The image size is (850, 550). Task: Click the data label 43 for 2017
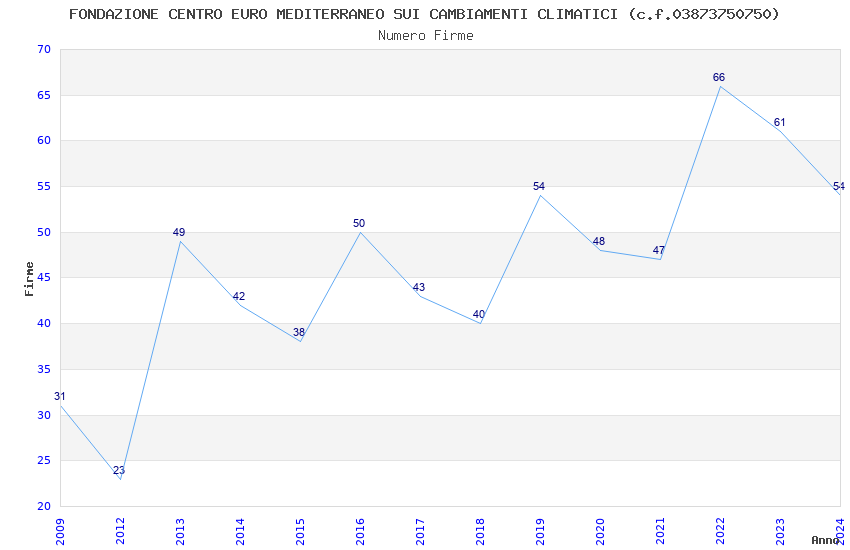coord(419,287)
